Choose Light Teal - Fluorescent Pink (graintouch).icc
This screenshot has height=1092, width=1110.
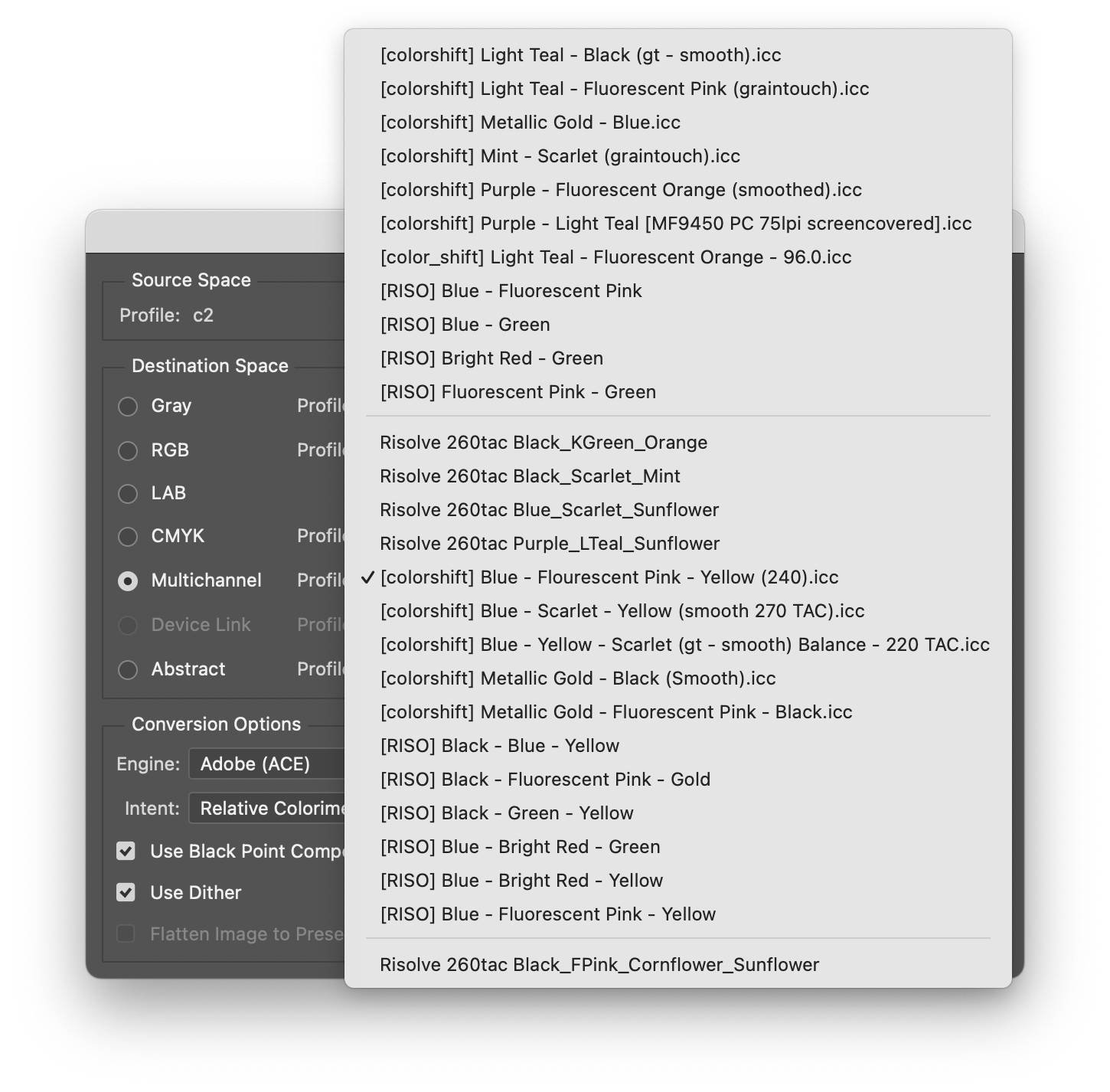point(678,89)
